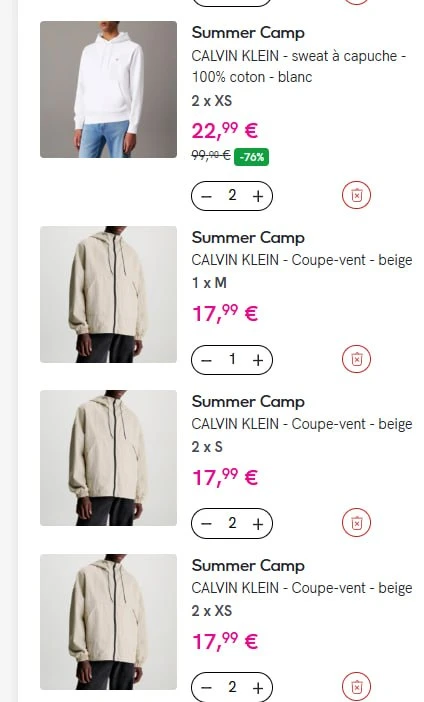Delete the beige Coupe-vent size S item
The image size is (424, 702).
click(x=356, y=523)
